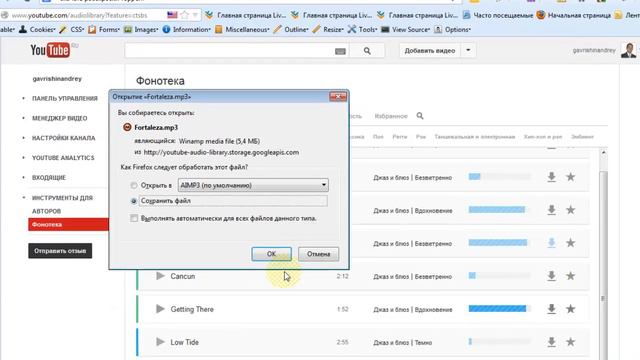Image resolution: width=640 pixels, height=360 pixels.
Task: Click the Getting There popularity bar
Action: (500, 309)
